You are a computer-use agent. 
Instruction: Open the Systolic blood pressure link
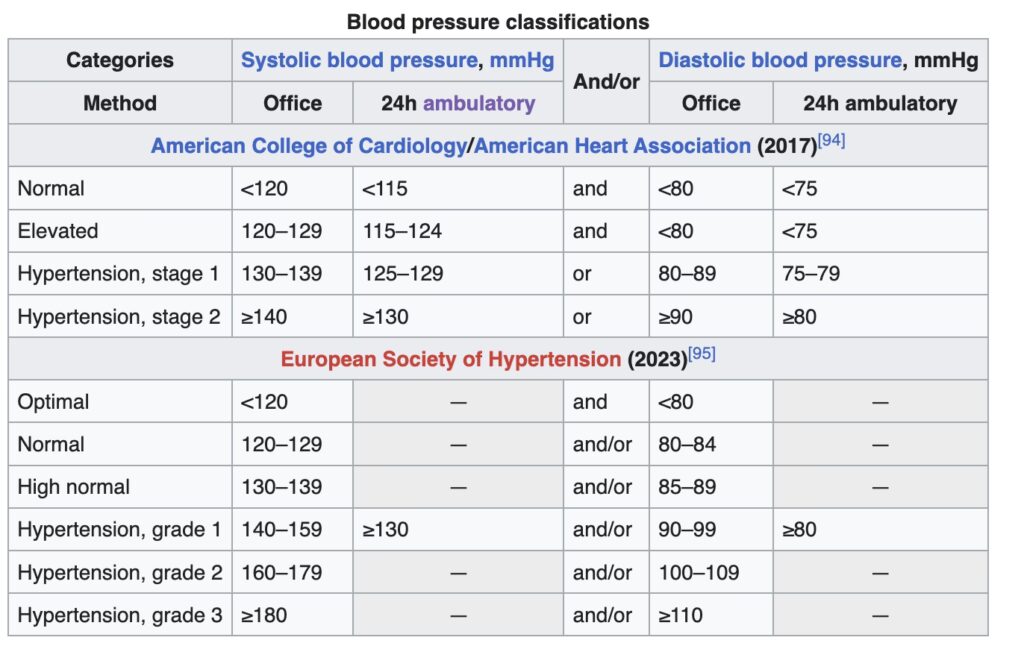coord(358,61)
